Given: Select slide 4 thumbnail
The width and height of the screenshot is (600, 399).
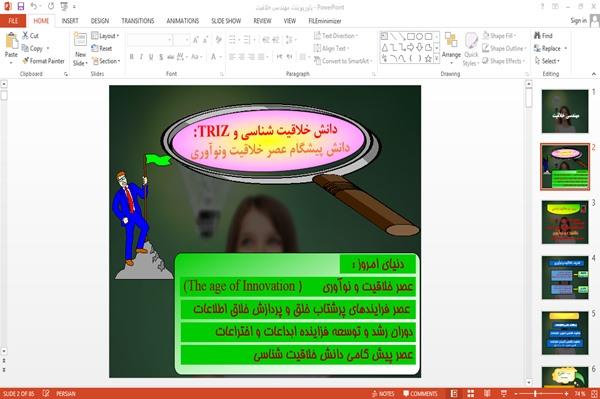Looking at the screenshot, I should (565, 278).
